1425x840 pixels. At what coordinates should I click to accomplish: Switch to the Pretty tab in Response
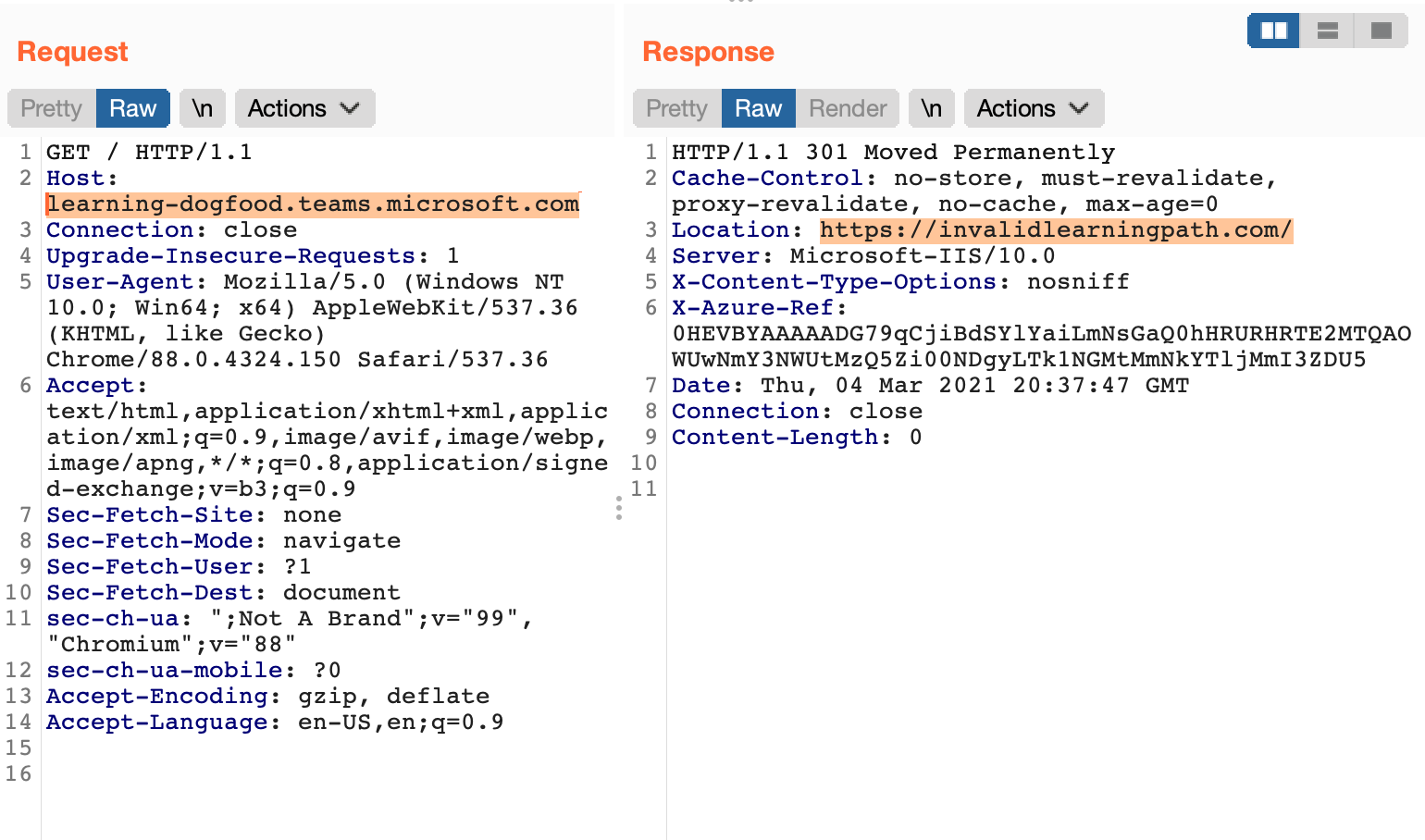pyautogui.click(x=676, y=108)
